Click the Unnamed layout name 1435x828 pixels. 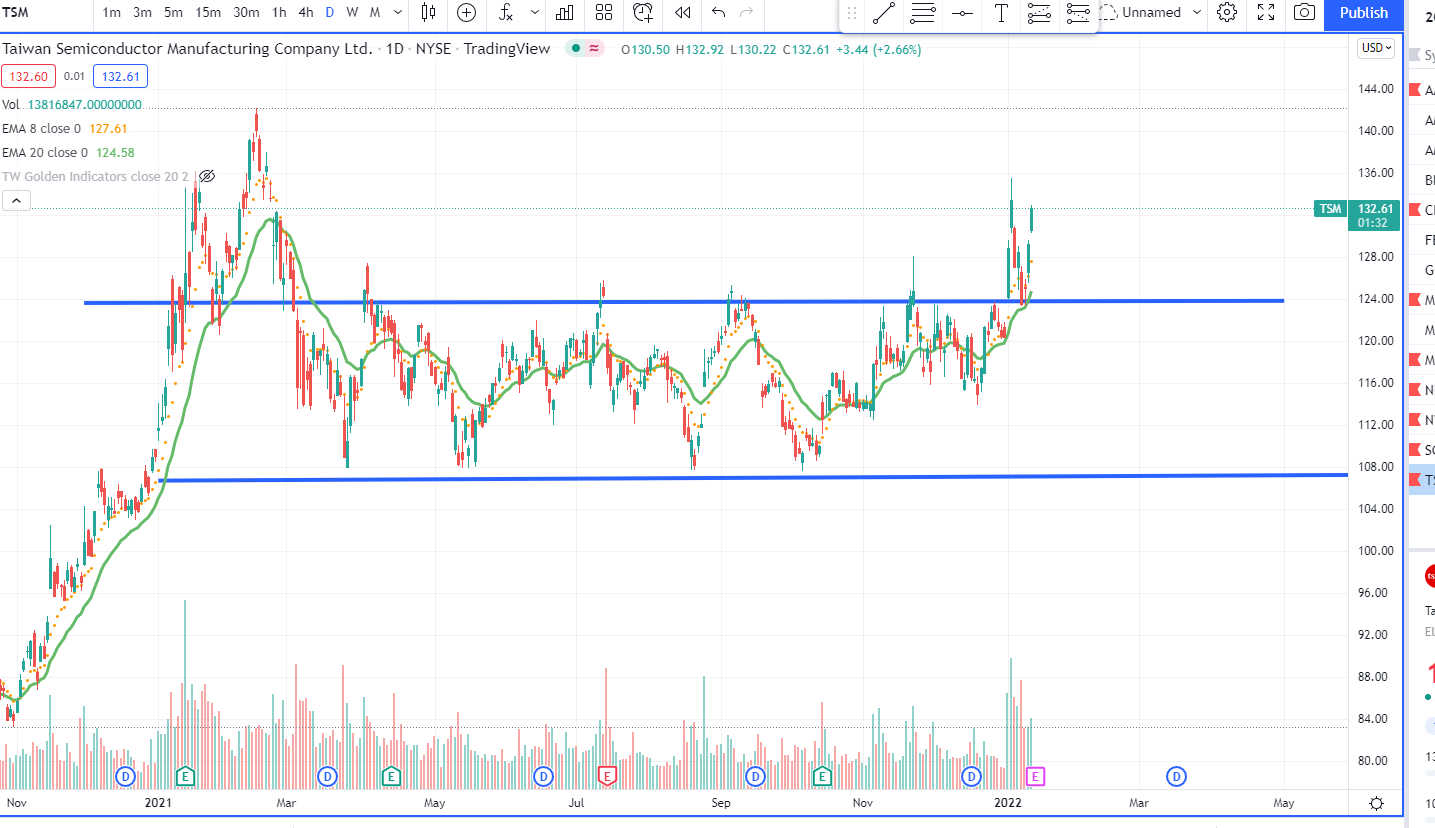(x=1151, y=13)
